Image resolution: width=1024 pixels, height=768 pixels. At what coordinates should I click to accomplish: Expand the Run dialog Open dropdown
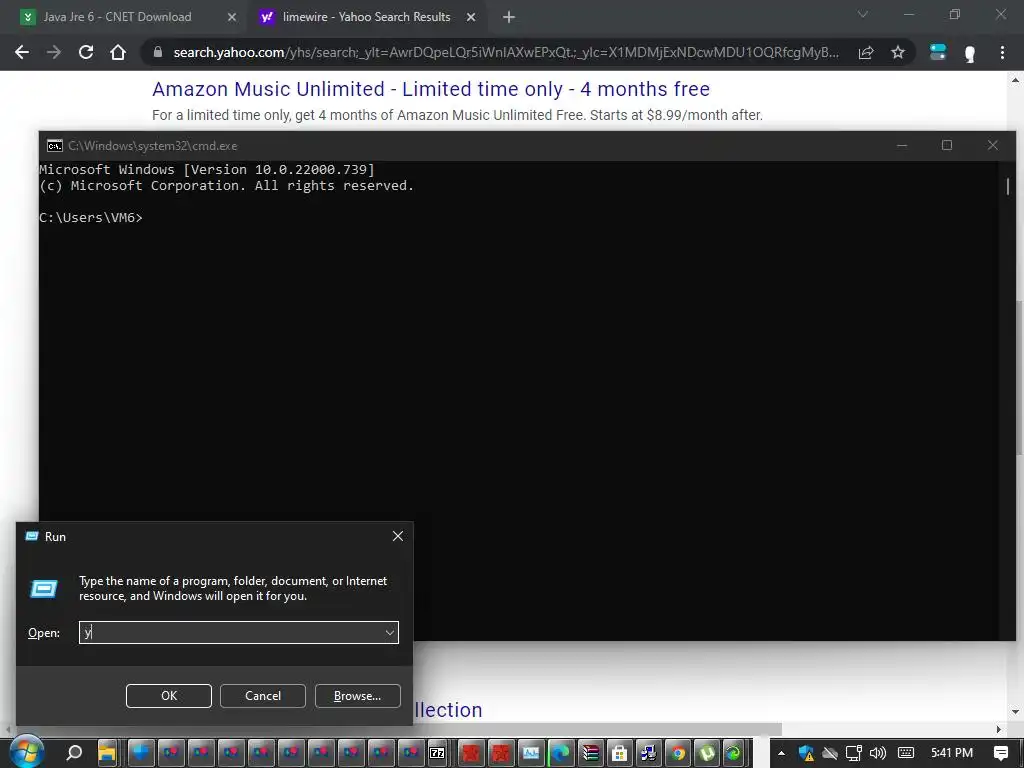(x=390, y=632)
